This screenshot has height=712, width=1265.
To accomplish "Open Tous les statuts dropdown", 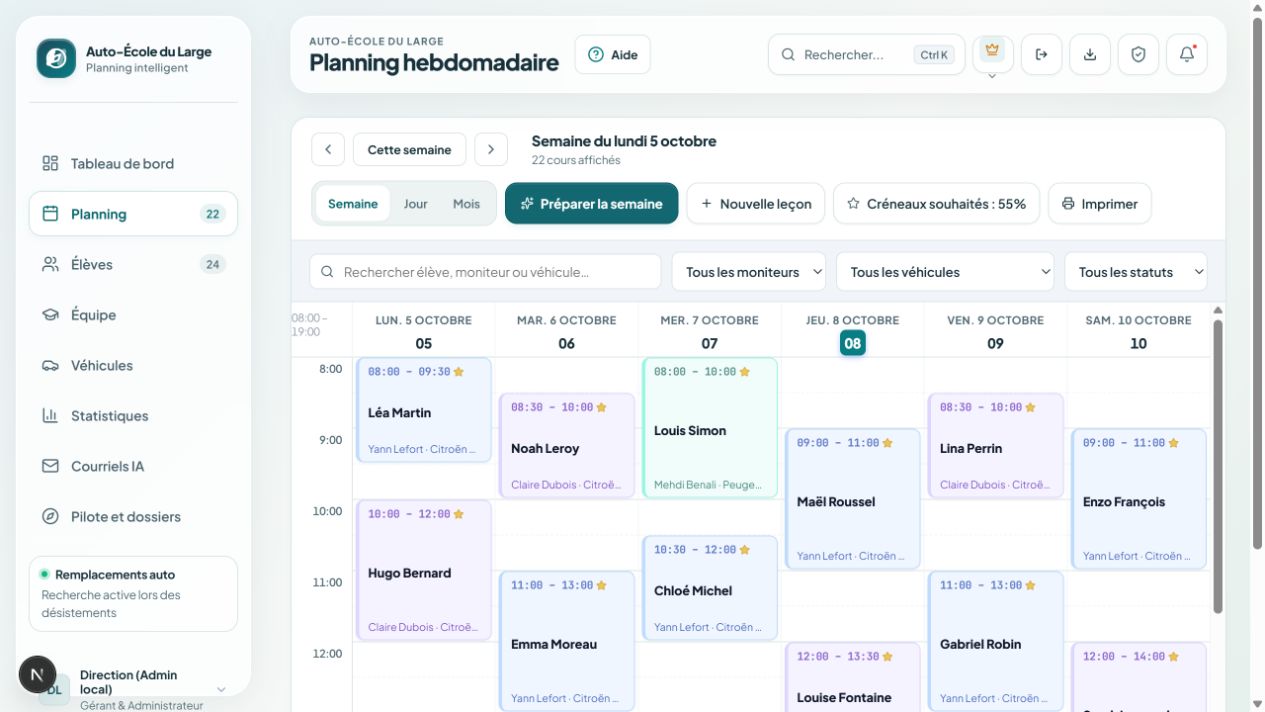I will click(x=1136, y=272).
